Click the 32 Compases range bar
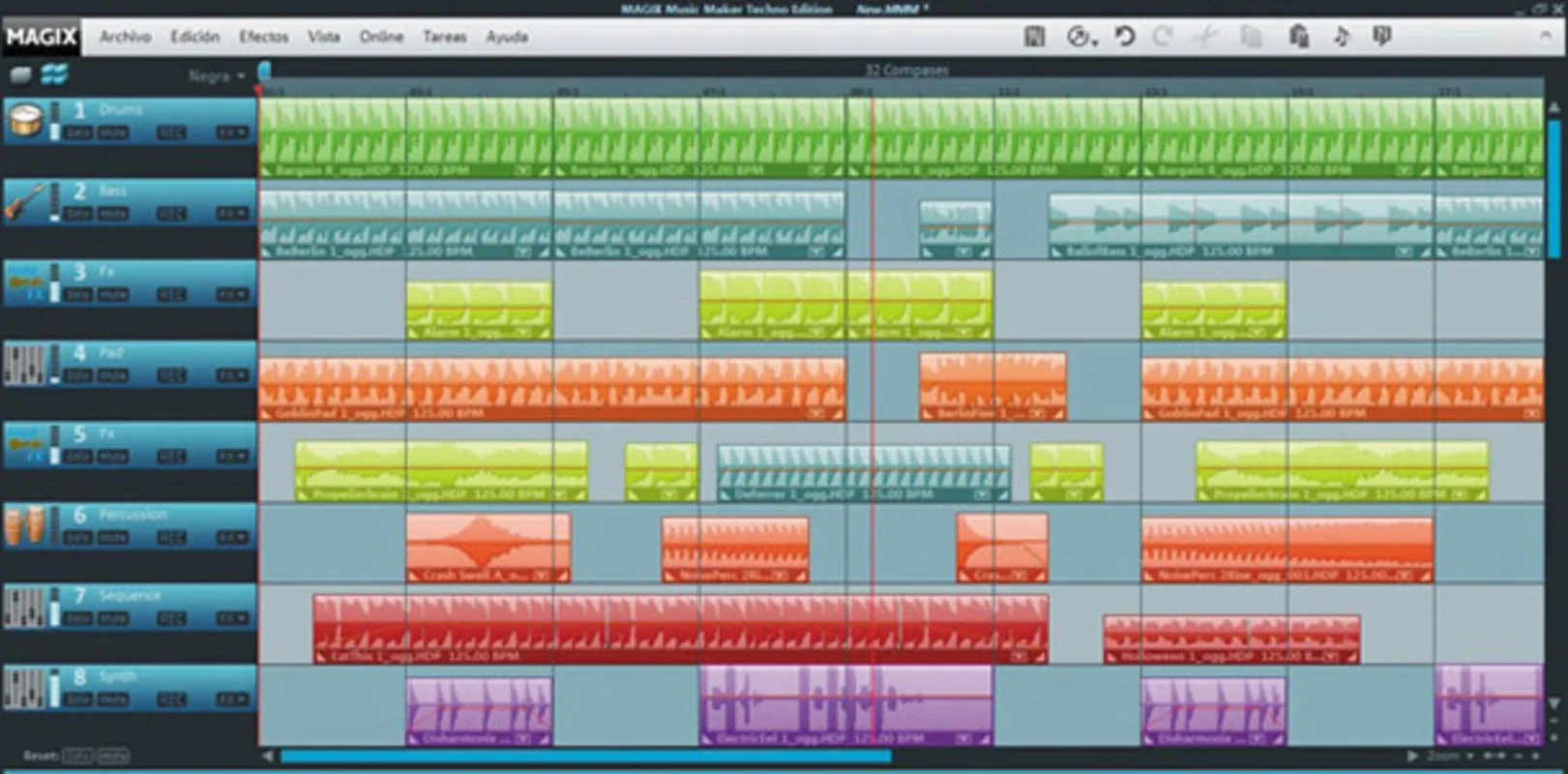Viewport: 1568px width, 774px height. (x=906, y=70)
